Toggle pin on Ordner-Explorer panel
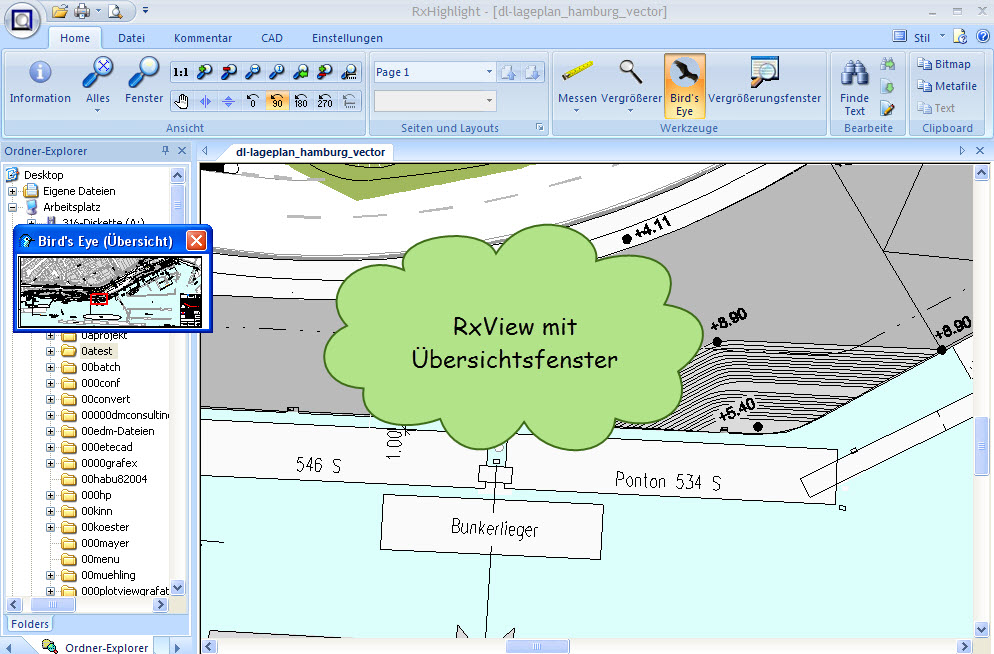The image size is (994, 654). 165,151
